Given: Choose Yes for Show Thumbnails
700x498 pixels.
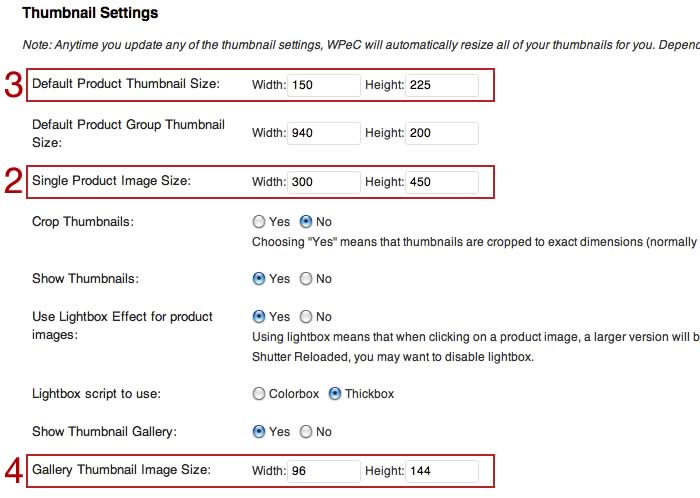Looking at the screenshot, I should [x=259, y=279].
